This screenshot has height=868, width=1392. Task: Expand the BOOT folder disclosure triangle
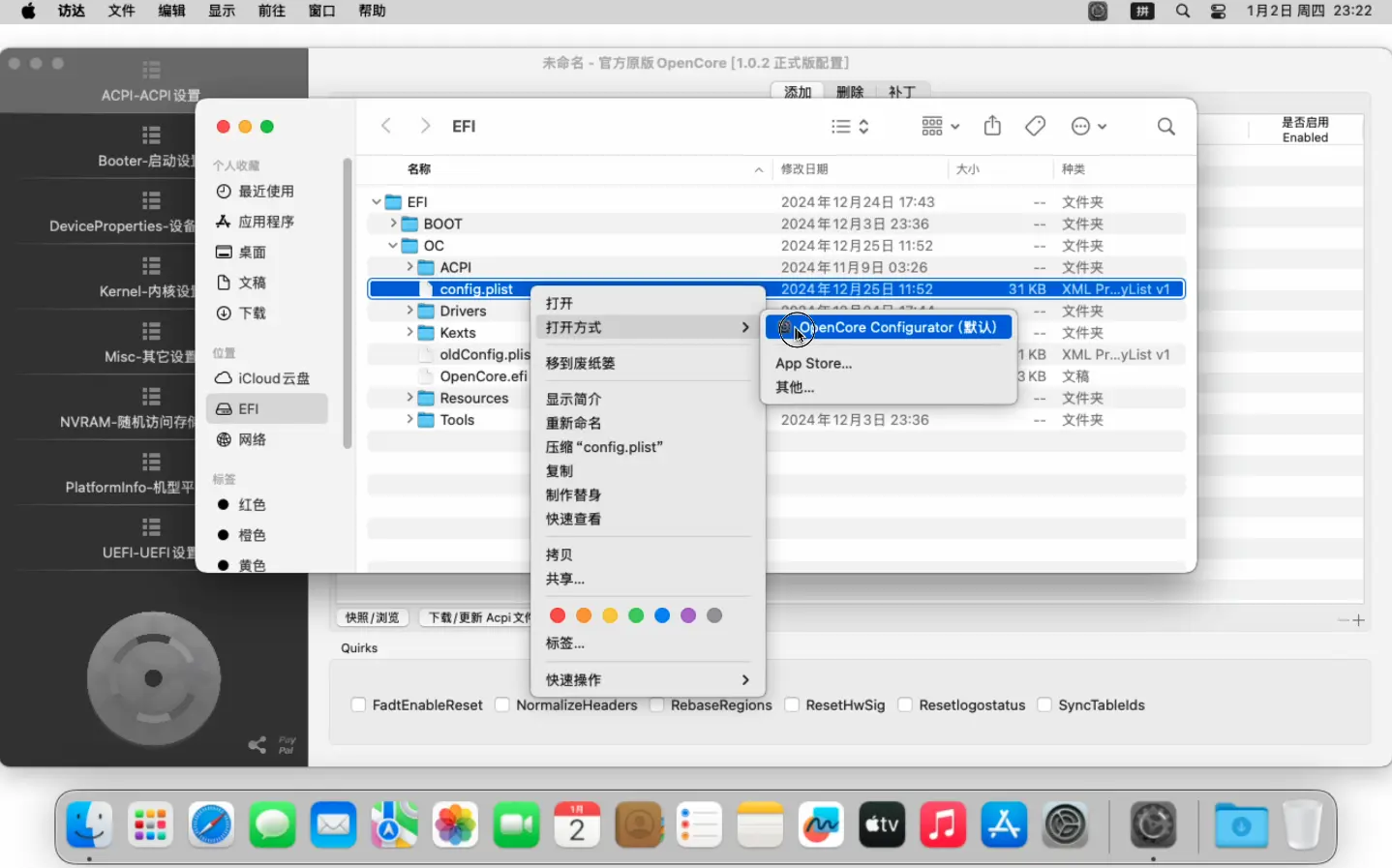(393, 224)
